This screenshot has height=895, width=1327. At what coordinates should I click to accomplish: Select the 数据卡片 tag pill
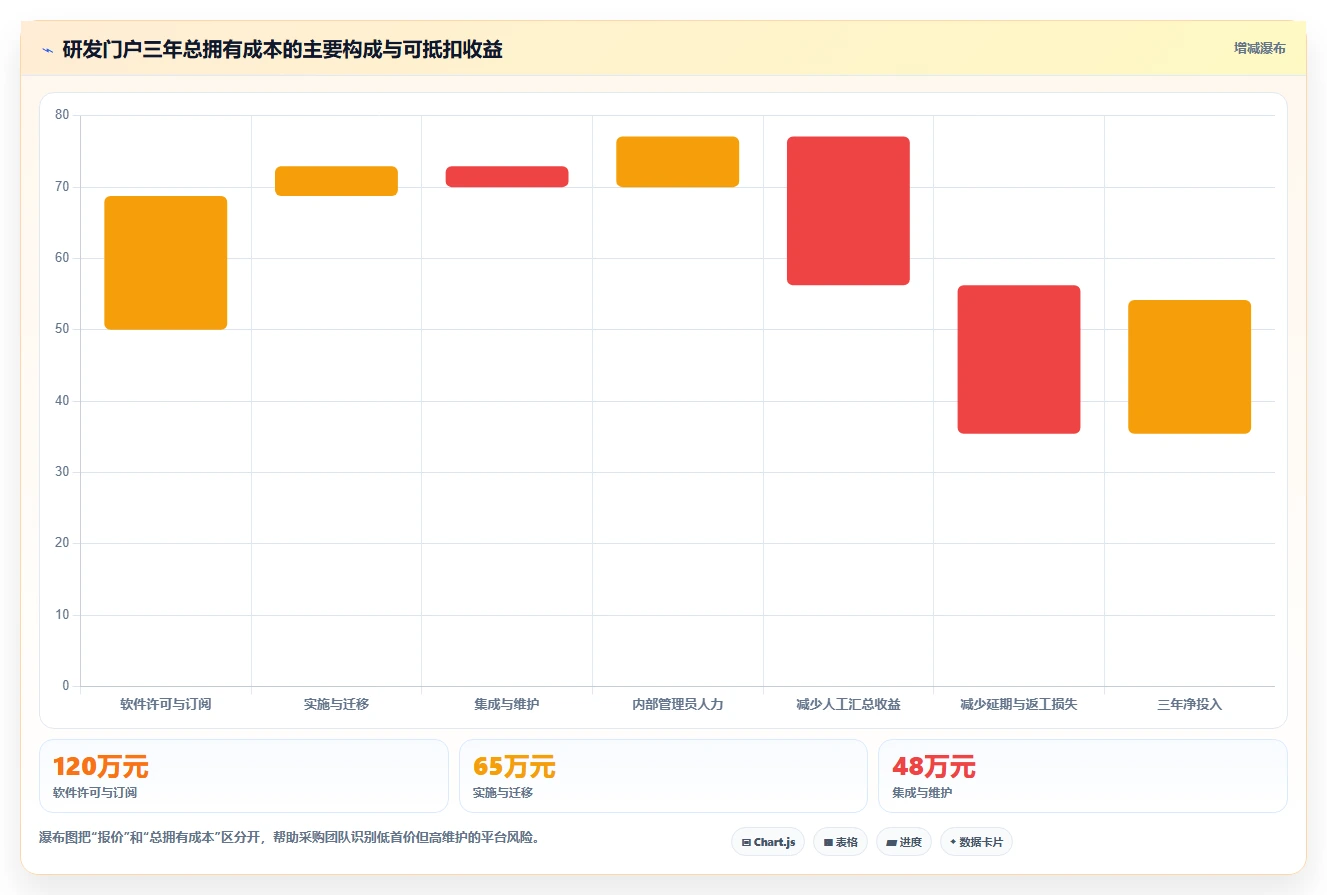click(976, 842)
